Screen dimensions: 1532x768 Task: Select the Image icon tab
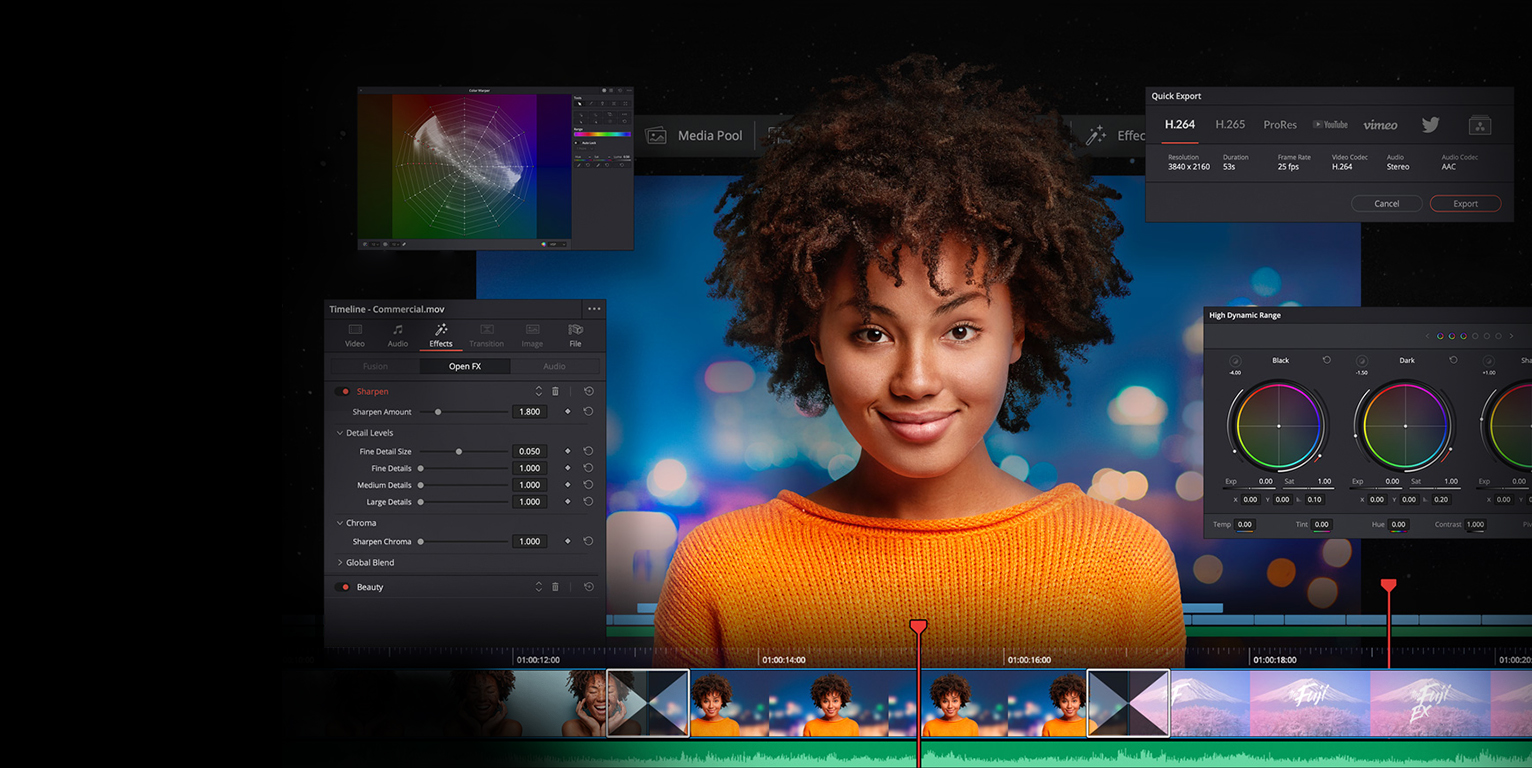click(x=533, y=330)
